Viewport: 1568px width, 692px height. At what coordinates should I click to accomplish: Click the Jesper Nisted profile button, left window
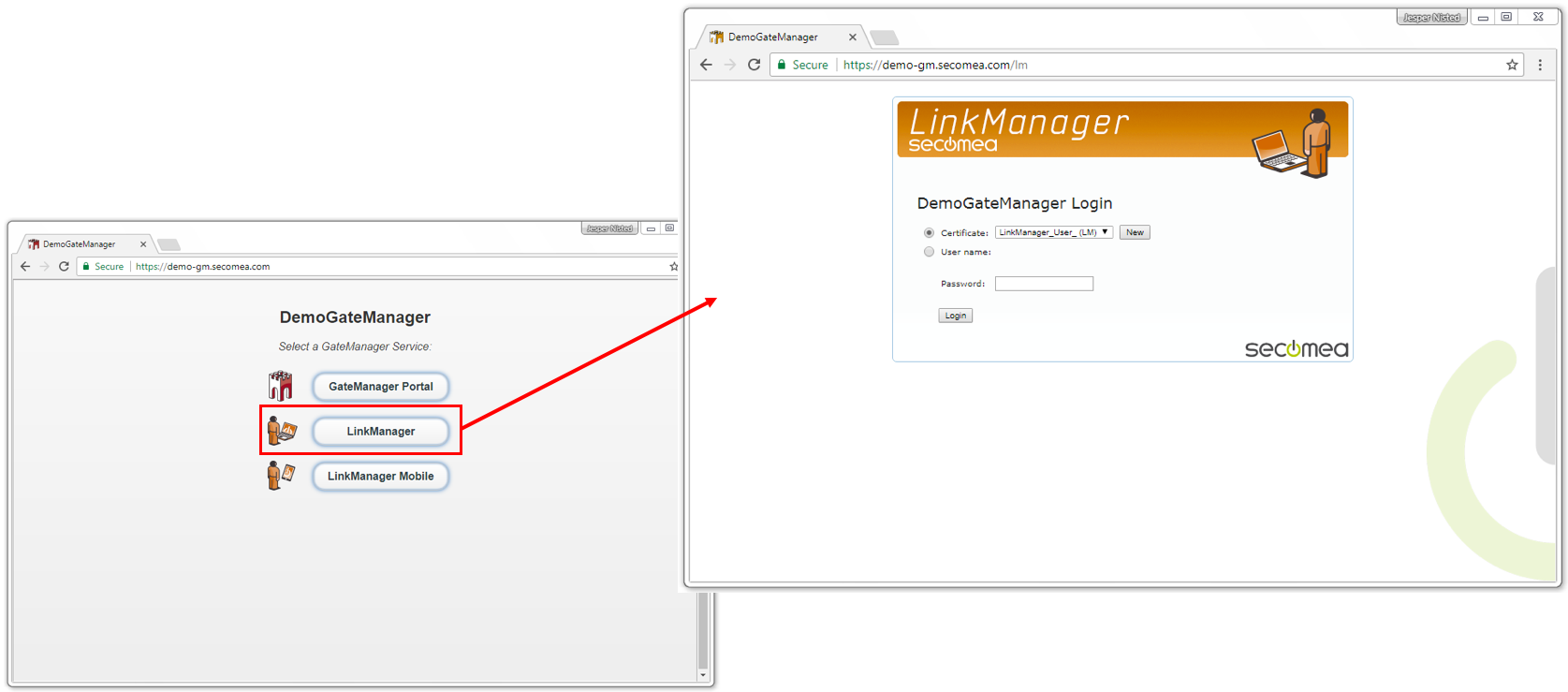609,228
